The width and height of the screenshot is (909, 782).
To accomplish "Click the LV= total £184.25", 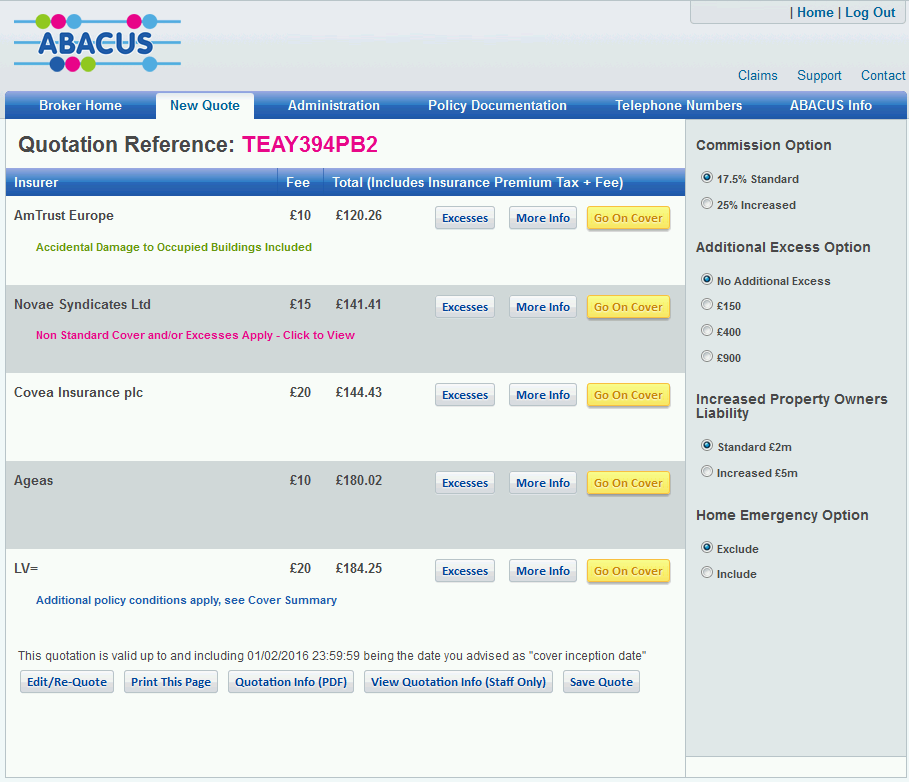I will click(x=359, y=569).
